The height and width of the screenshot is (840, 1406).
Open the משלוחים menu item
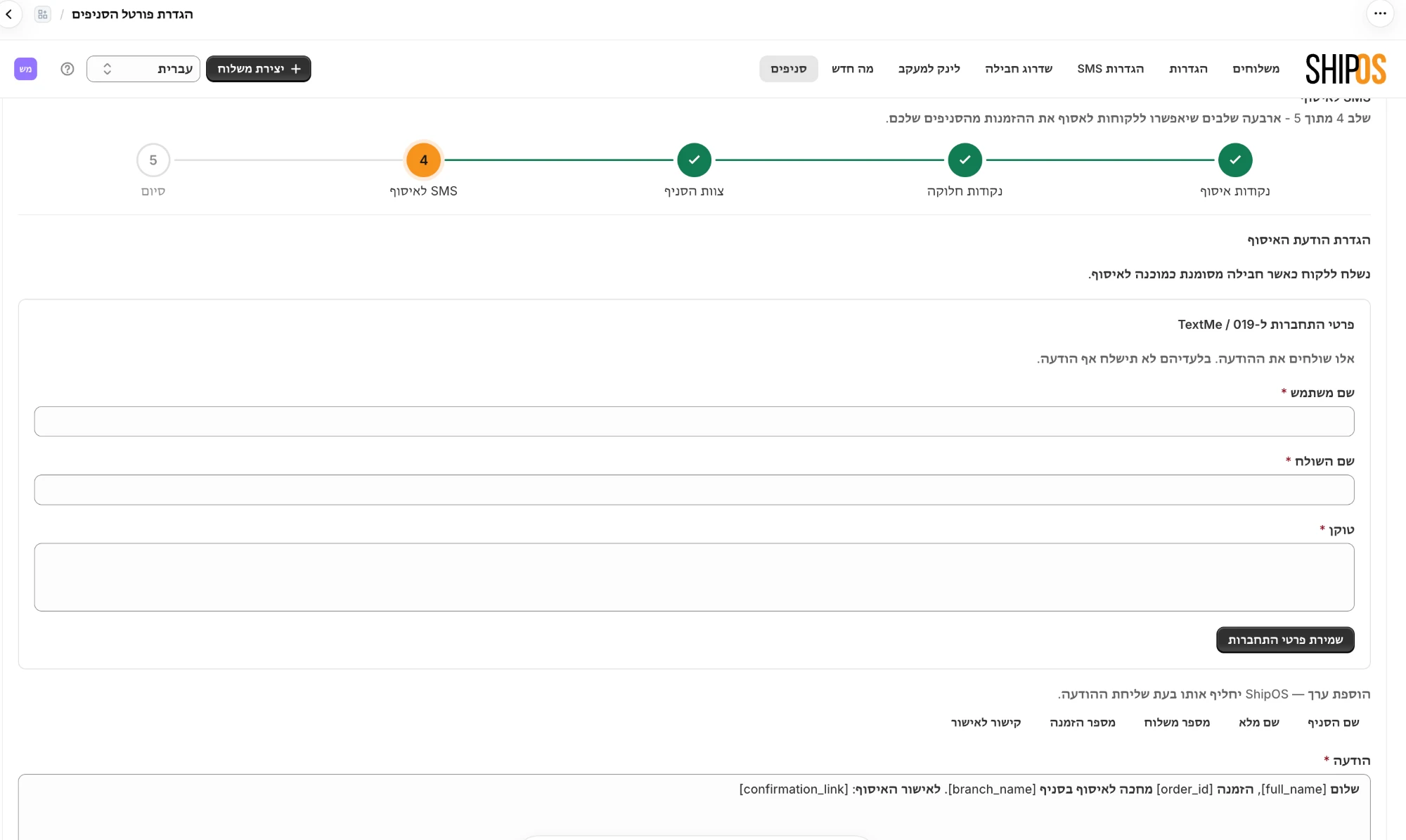(1256, 69)
